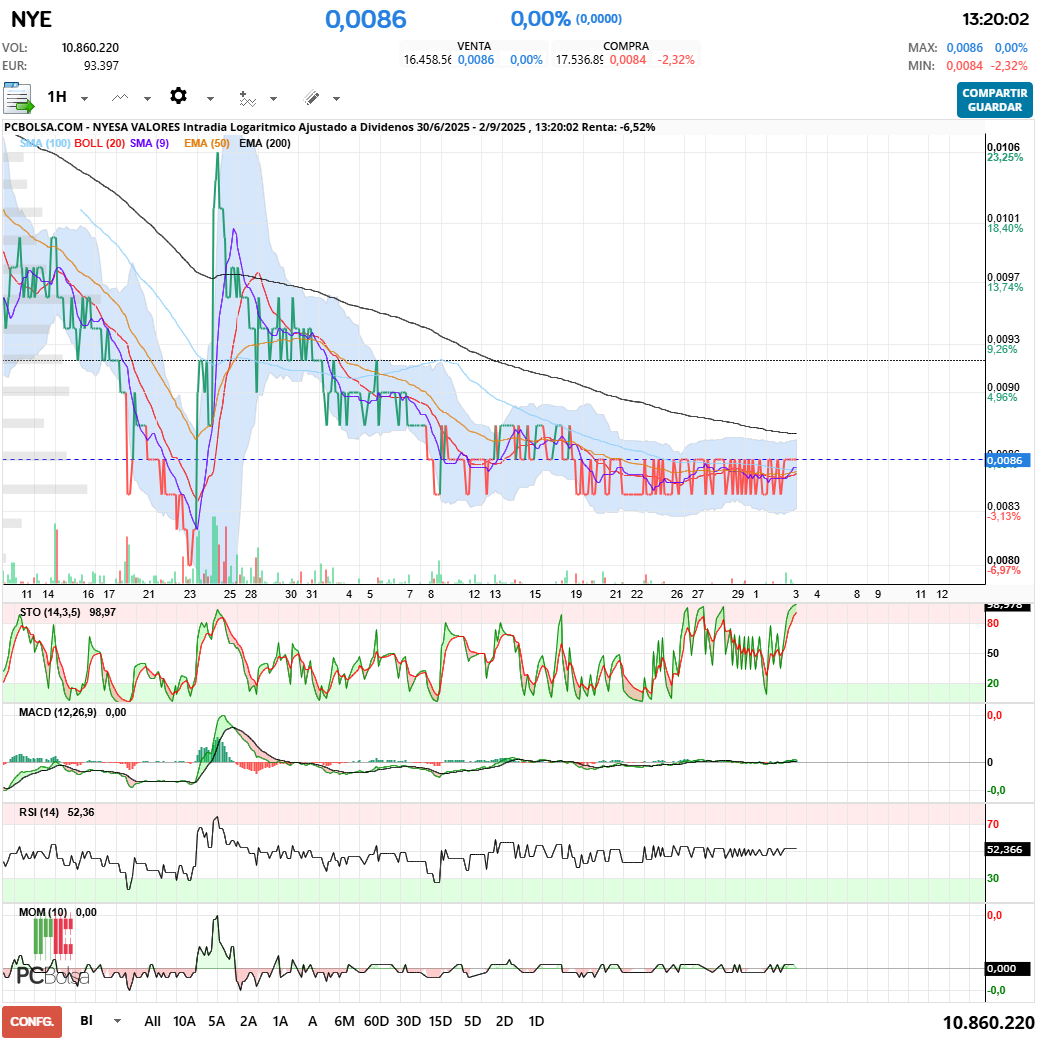Click the SMA (100) indicator label
This screenshot has height=1043, width=1048.
(x=45, y=143)
